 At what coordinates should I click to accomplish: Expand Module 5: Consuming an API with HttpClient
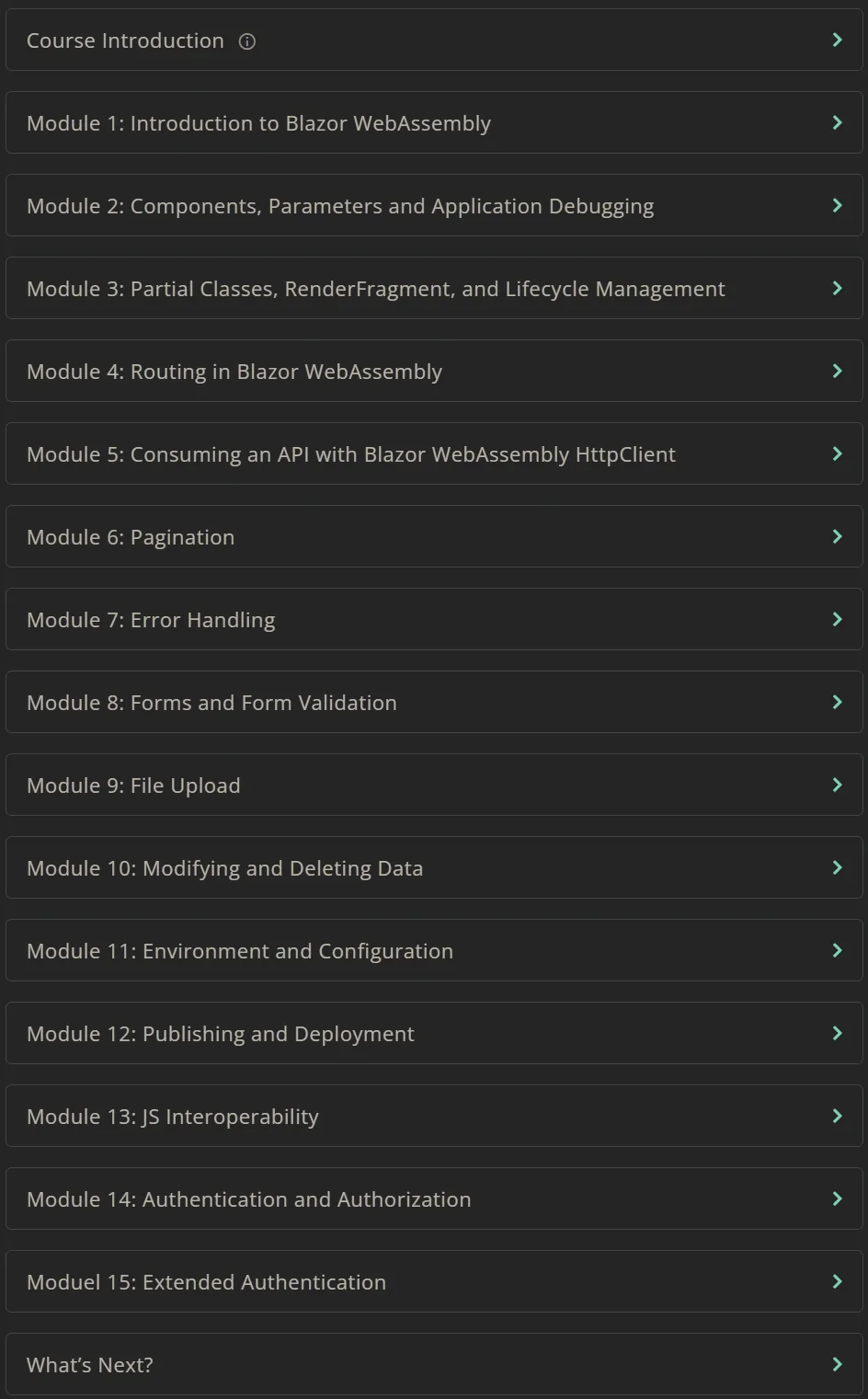click(x=434, y=453)
